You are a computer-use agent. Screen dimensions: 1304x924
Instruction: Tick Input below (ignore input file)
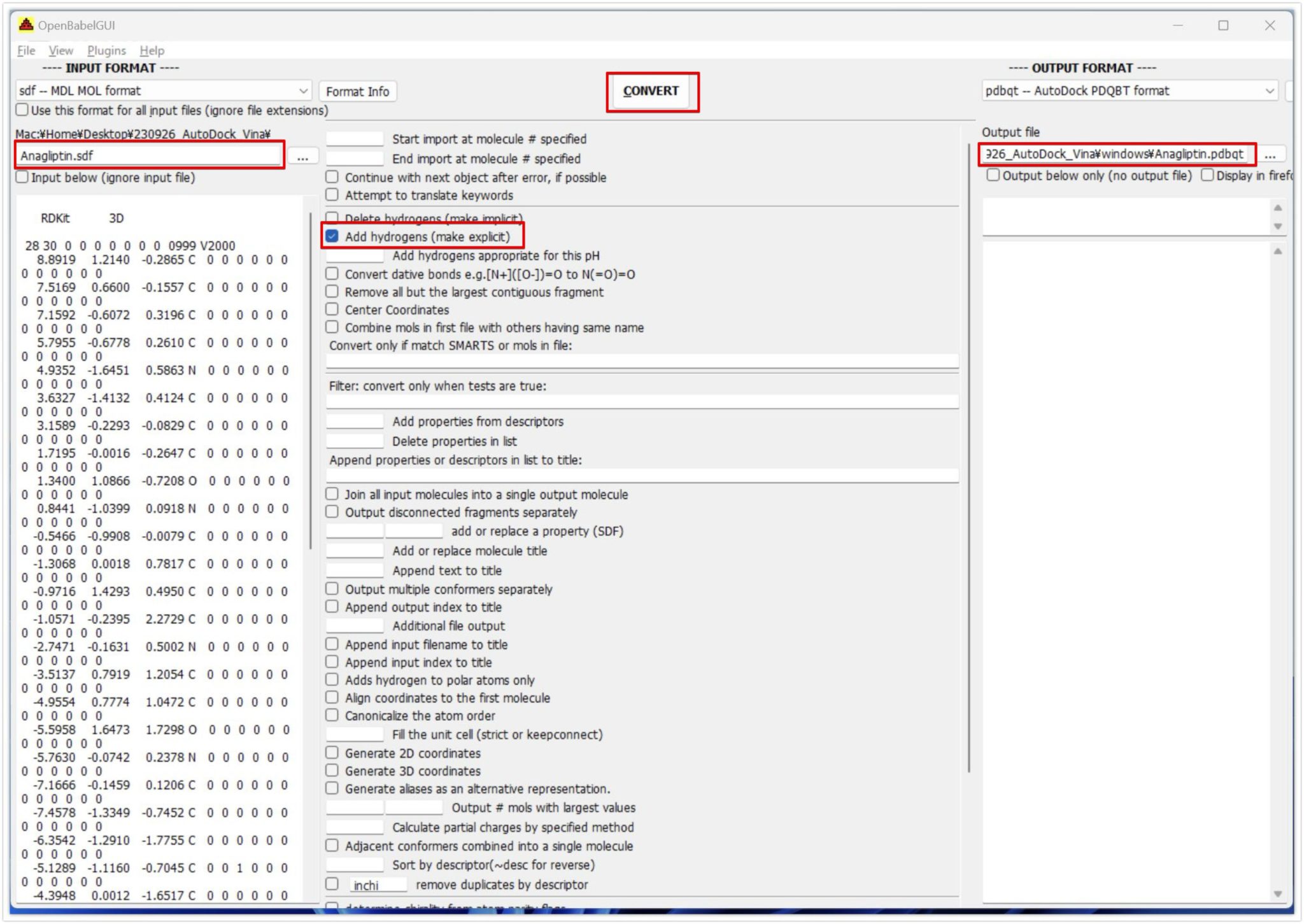point(23,177)
